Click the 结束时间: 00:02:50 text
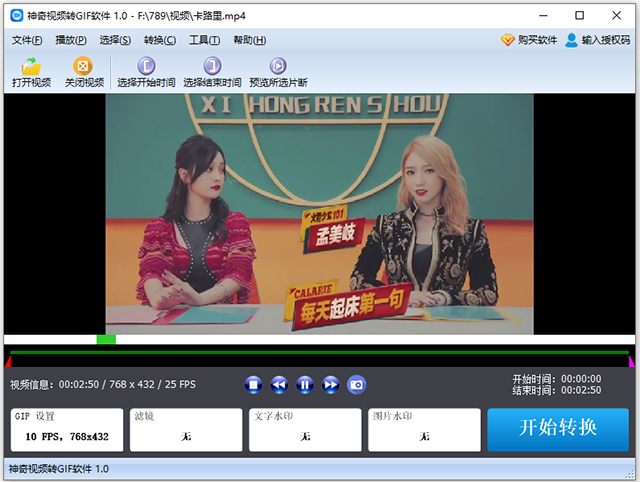The height and width of the screenshot is (482, 640). point(557,391)
